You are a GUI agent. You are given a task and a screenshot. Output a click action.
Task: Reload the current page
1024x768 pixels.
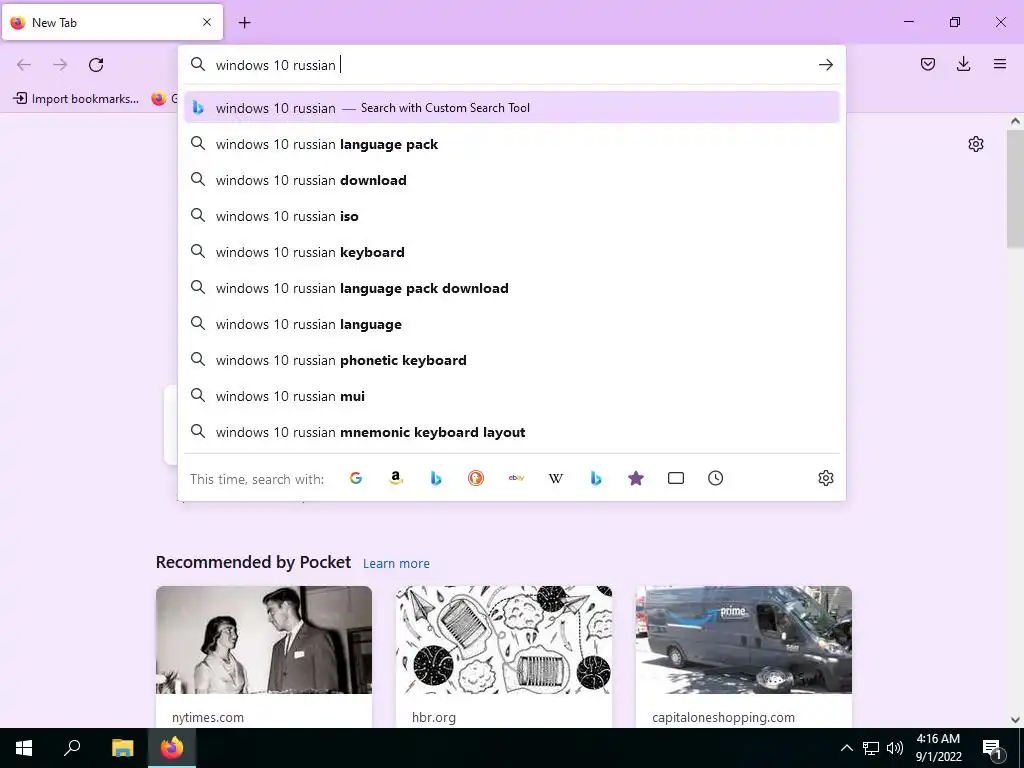(96, 65)
